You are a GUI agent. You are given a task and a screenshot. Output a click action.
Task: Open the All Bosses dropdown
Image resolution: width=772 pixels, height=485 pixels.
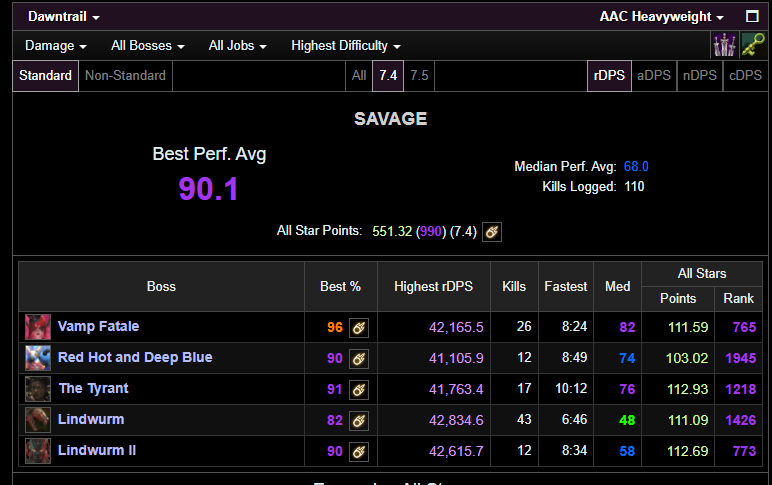pos(148,46)
